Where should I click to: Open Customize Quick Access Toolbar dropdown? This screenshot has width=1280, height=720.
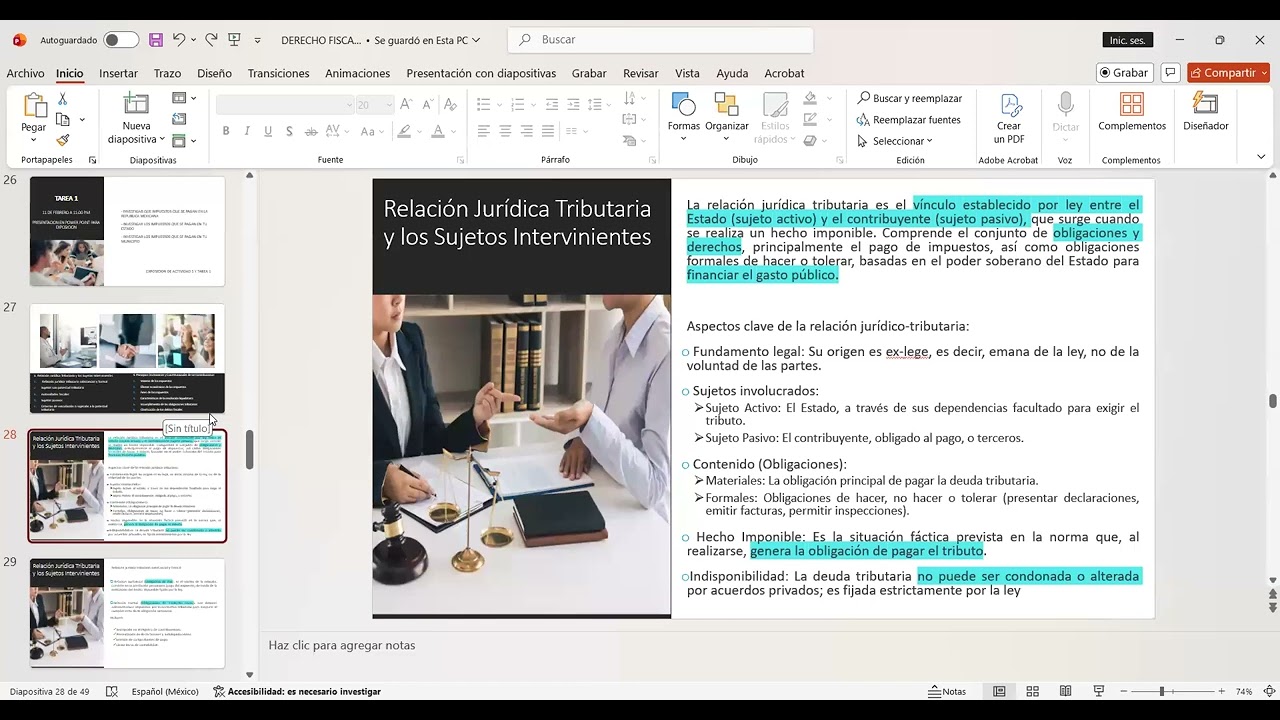(x=258, y=40)
